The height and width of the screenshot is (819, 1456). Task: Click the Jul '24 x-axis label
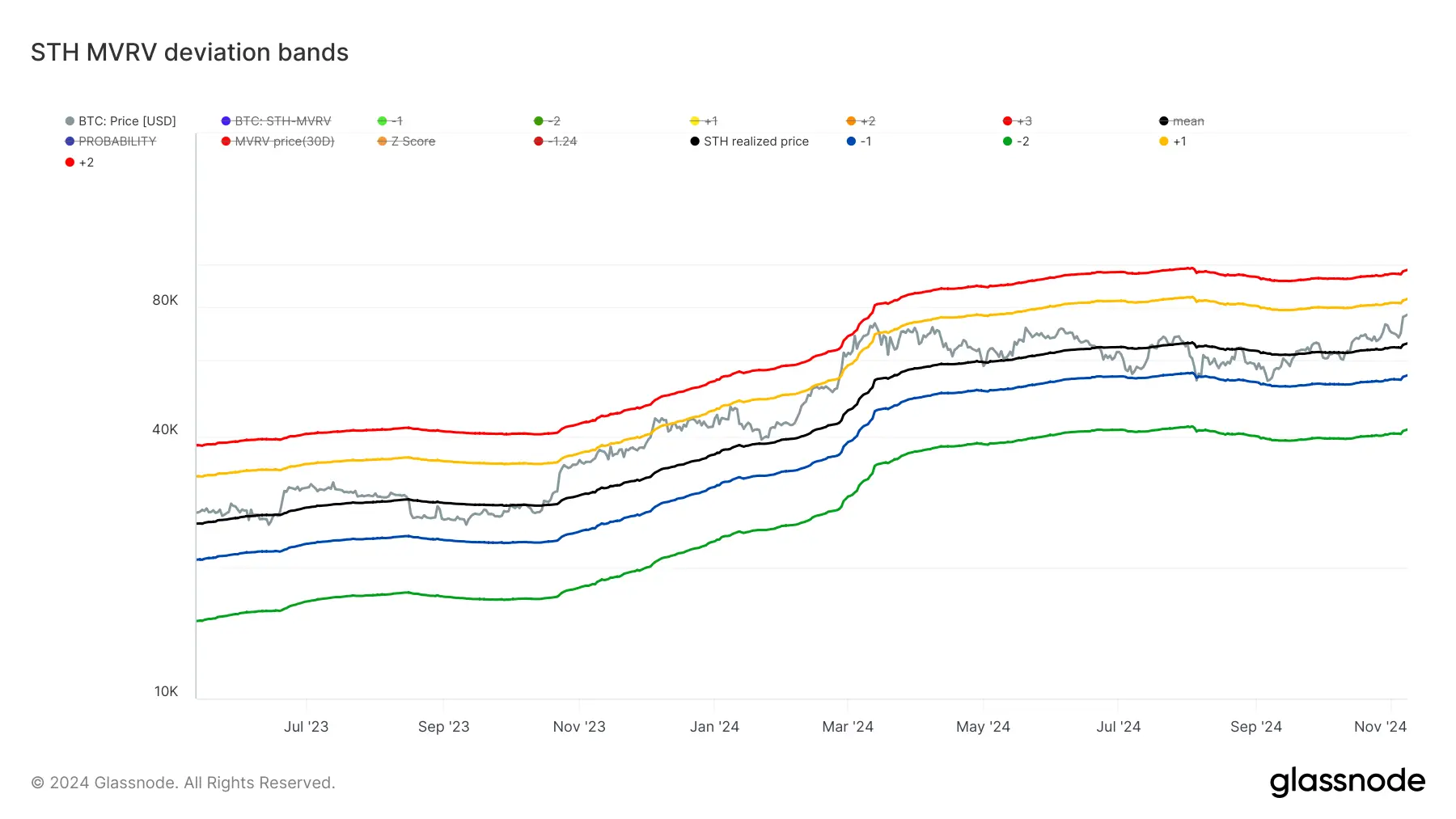pos(1118,727)
